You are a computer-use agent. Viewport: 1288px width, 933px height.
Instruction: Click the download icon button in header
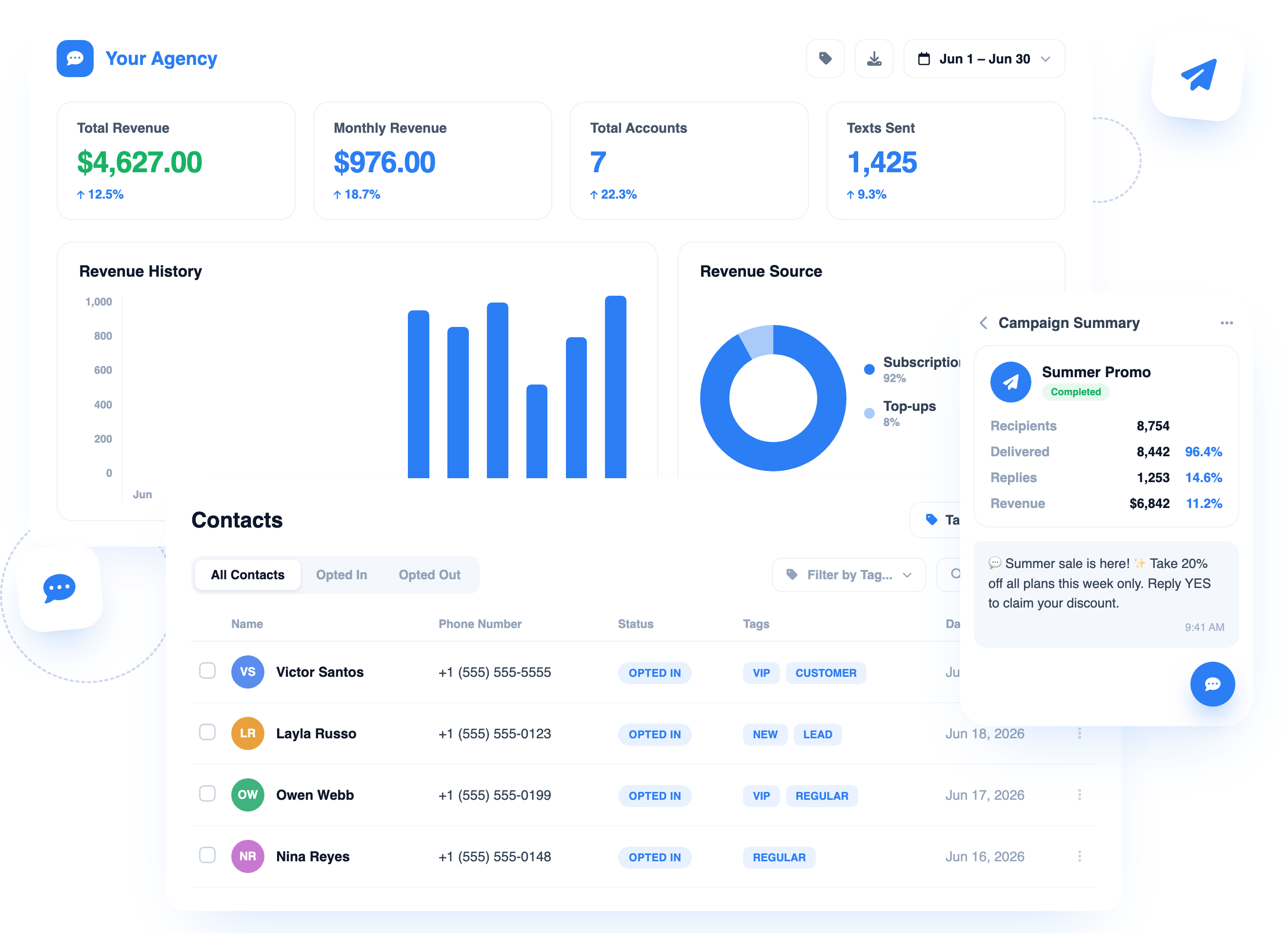tap(874, 59)
